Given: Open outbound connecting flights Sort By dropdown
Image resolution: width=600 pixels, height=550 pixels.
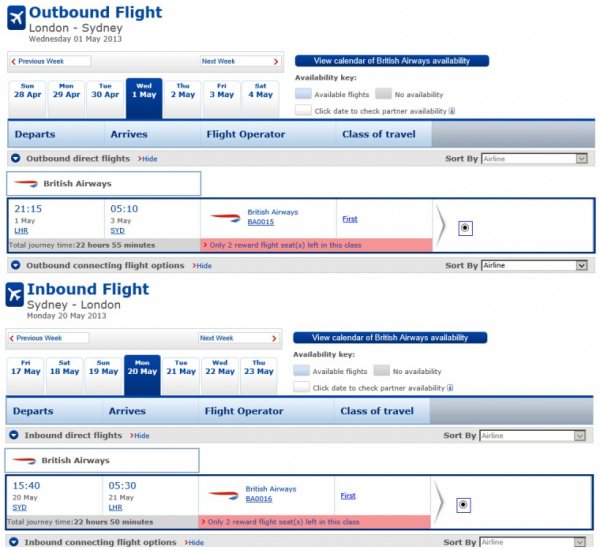Looking at the screenshot, I should 534,266.
